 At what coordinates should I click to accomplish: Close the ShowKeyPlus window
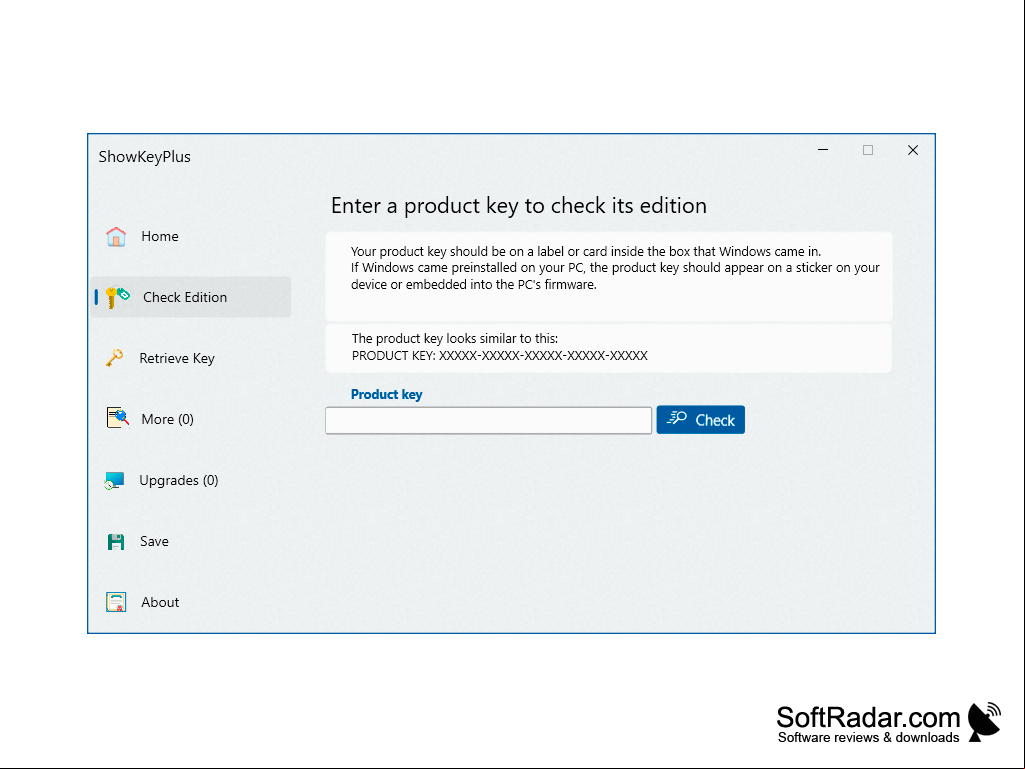[913, 150]
